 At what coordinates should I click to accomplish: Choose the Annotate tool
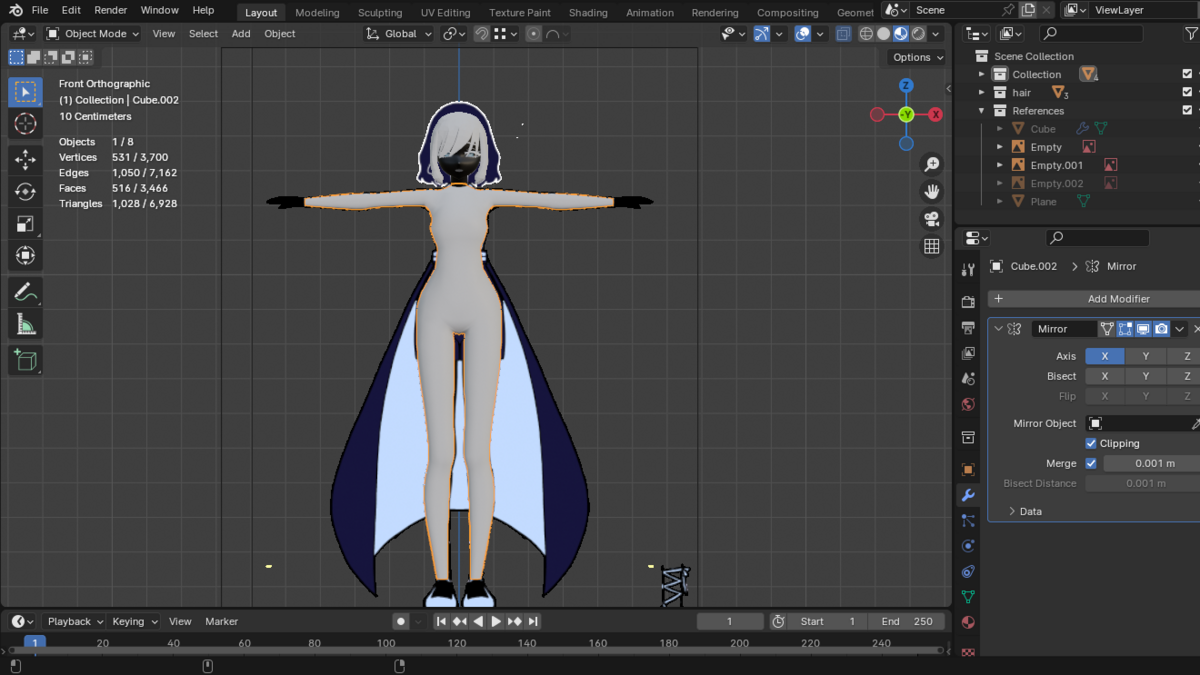click(26, 292)
